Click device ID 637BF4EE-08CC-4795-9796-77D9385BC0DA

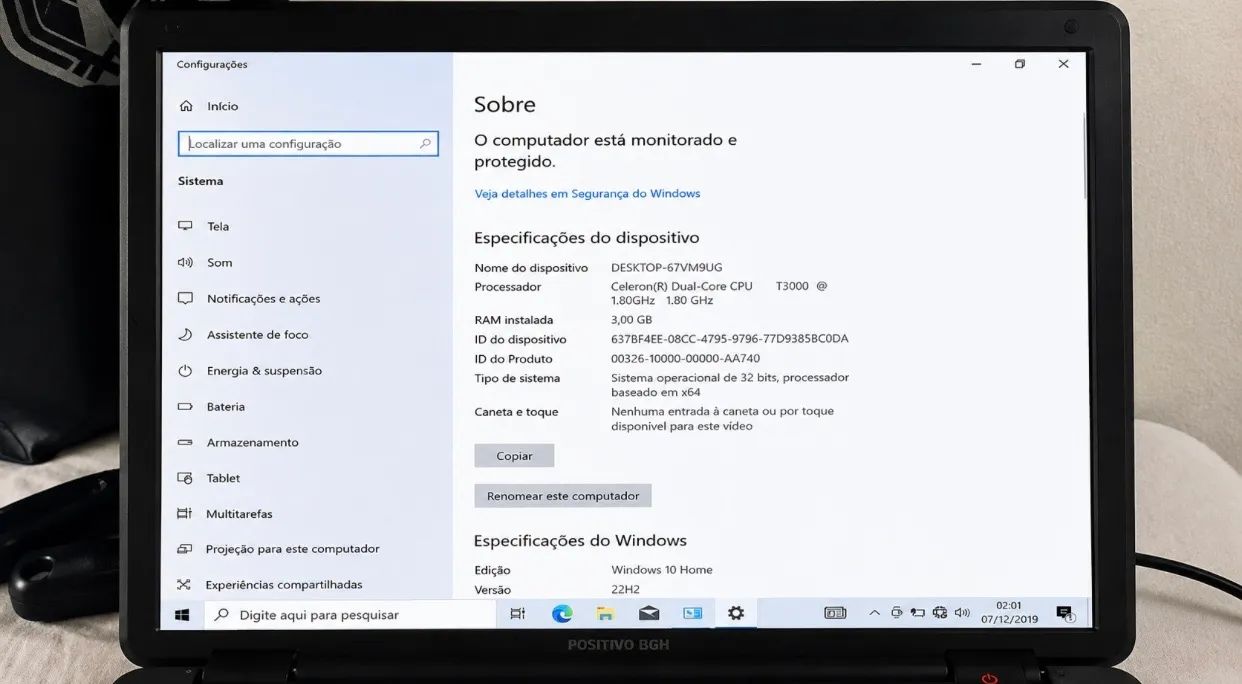tap(730, 339)
